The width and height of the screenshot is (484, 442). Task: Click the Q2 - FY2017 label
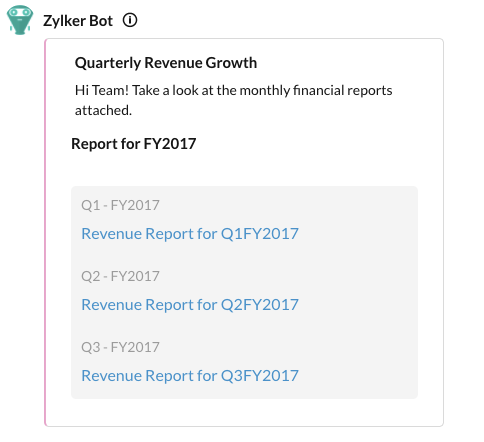click(x=120, y=276)
